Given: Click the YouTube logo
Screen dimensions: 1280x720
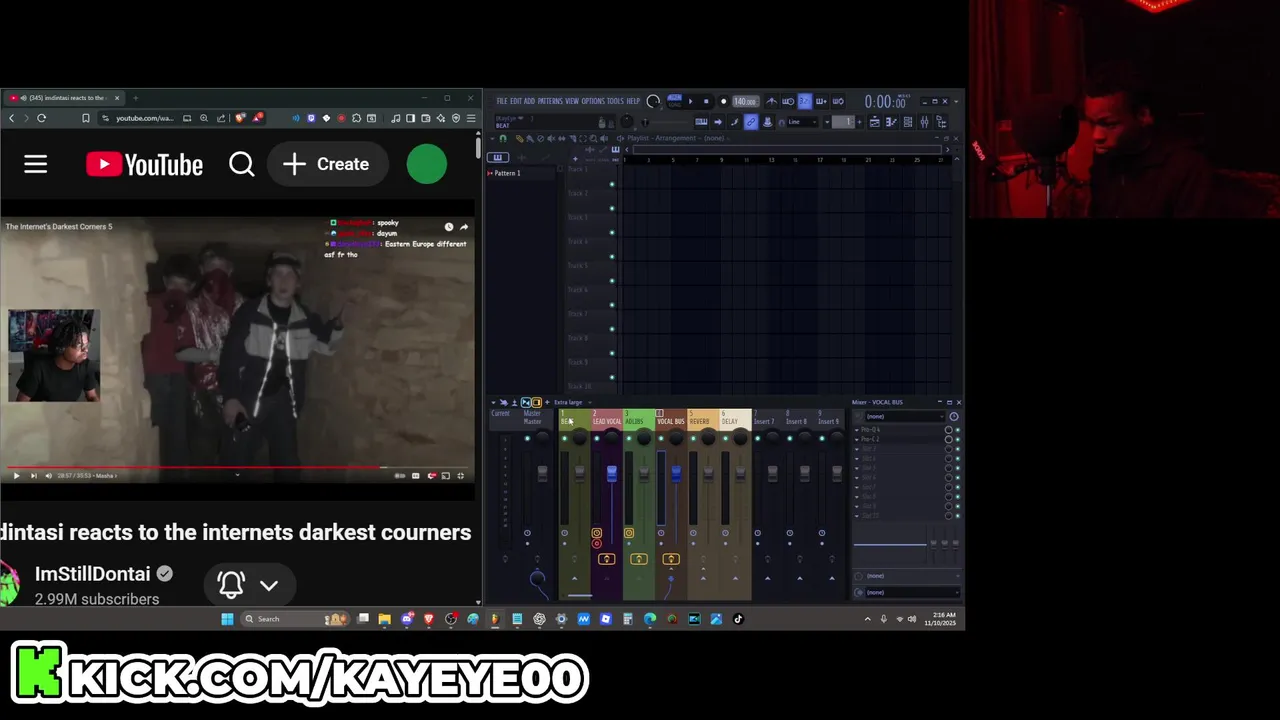Looking at the screenshot, I should coord(144,164).
